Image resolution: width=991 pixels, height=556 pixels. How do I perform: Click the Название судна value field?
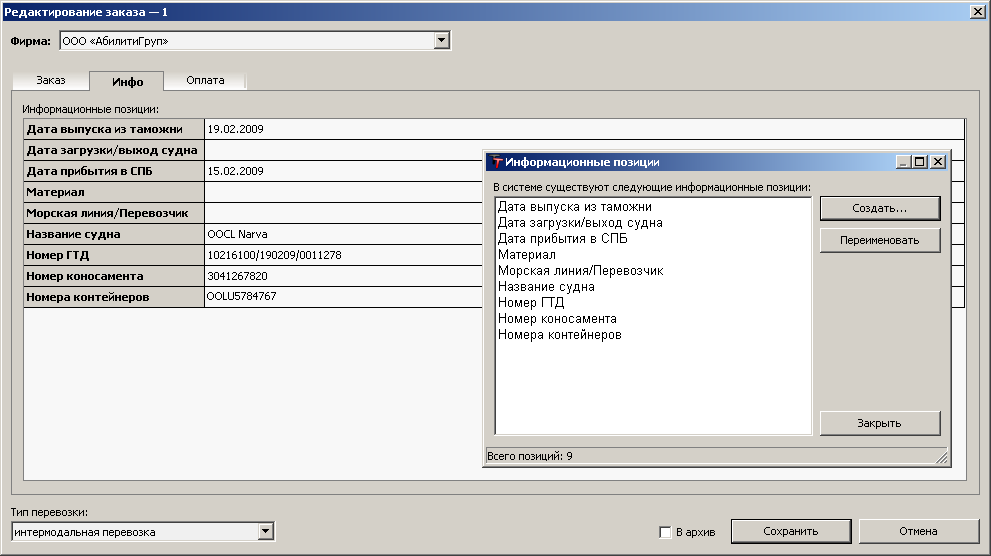340,234
